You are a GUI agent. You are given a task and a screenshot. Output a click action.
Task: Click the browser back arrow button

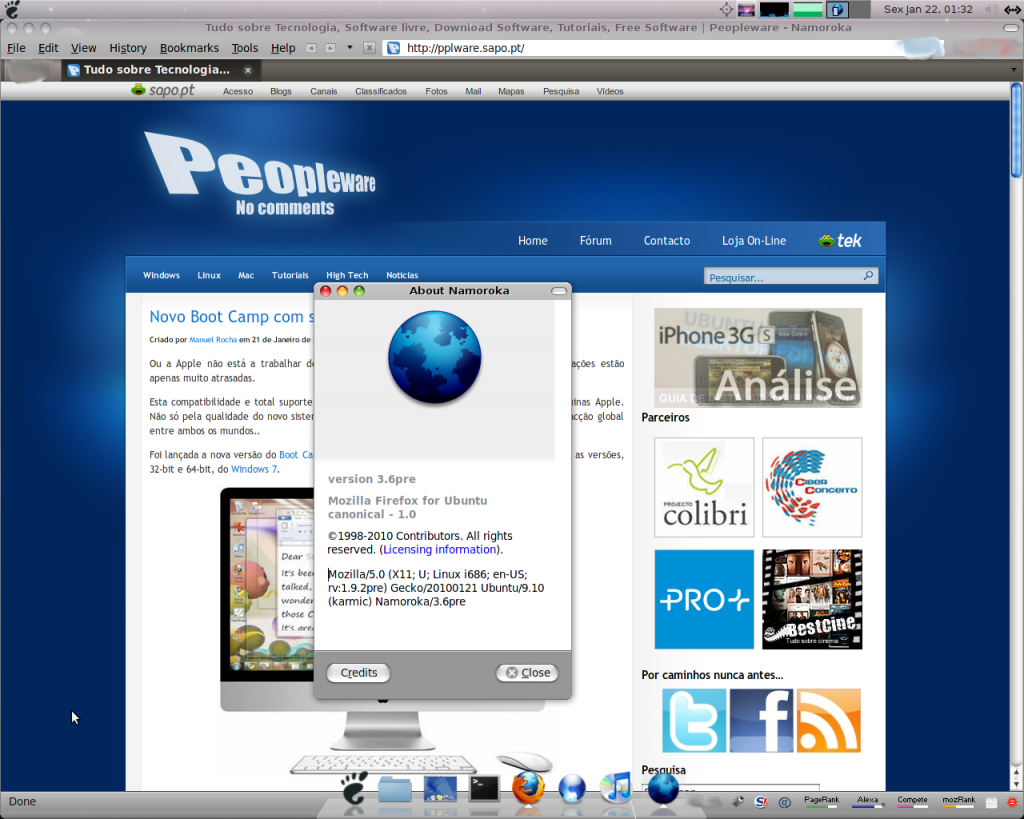pyautogui.click(x=312, y=48)
